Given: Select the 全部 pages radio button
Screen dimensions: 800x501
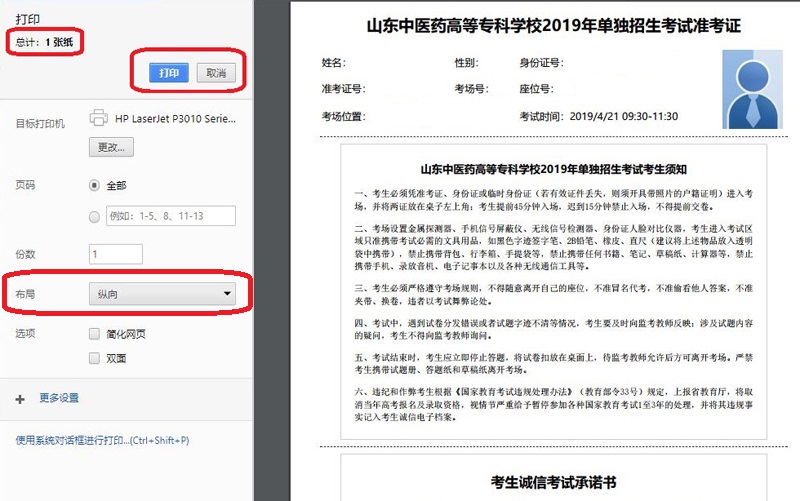Looking at the screenshot, I should point(94,185).
